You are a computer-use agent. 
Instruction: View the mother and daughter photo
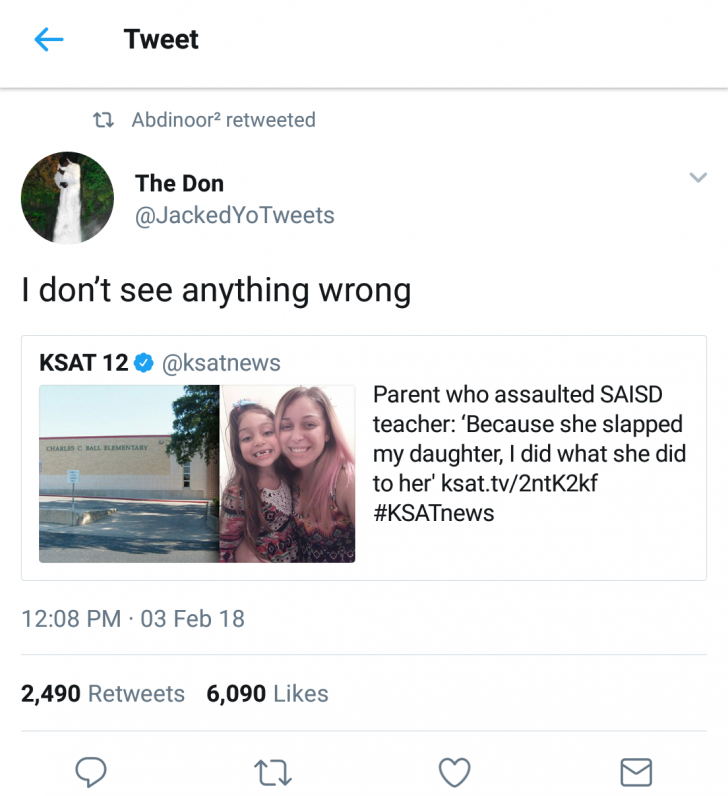tap(288, 474)
